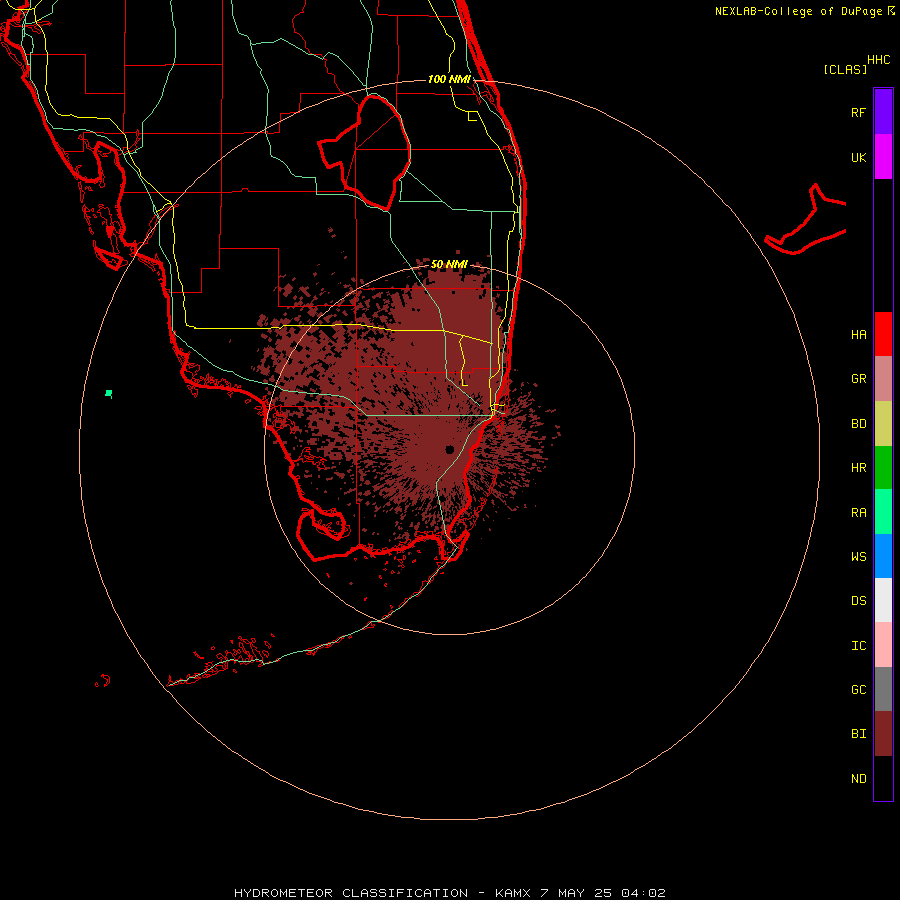Click the 50 NMI range ring label
The width and height of the screenshot is (900, 900).
[449, 264]
